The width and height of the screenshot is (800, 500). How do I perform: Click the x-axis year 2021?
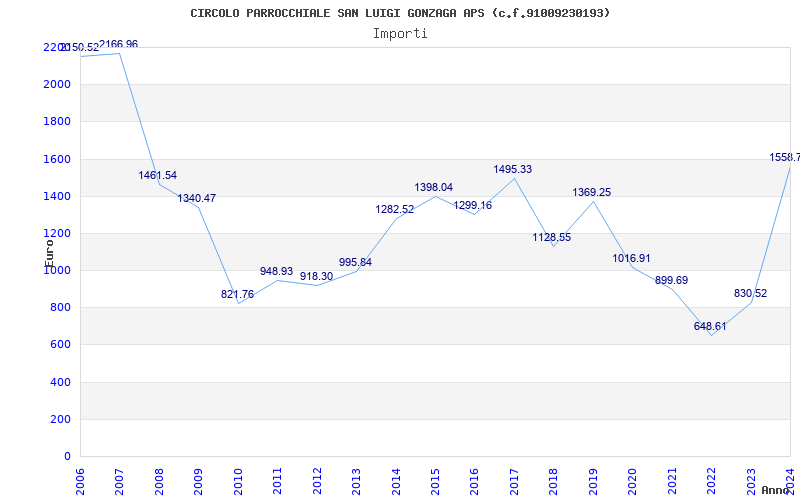[x=672, y=481]
